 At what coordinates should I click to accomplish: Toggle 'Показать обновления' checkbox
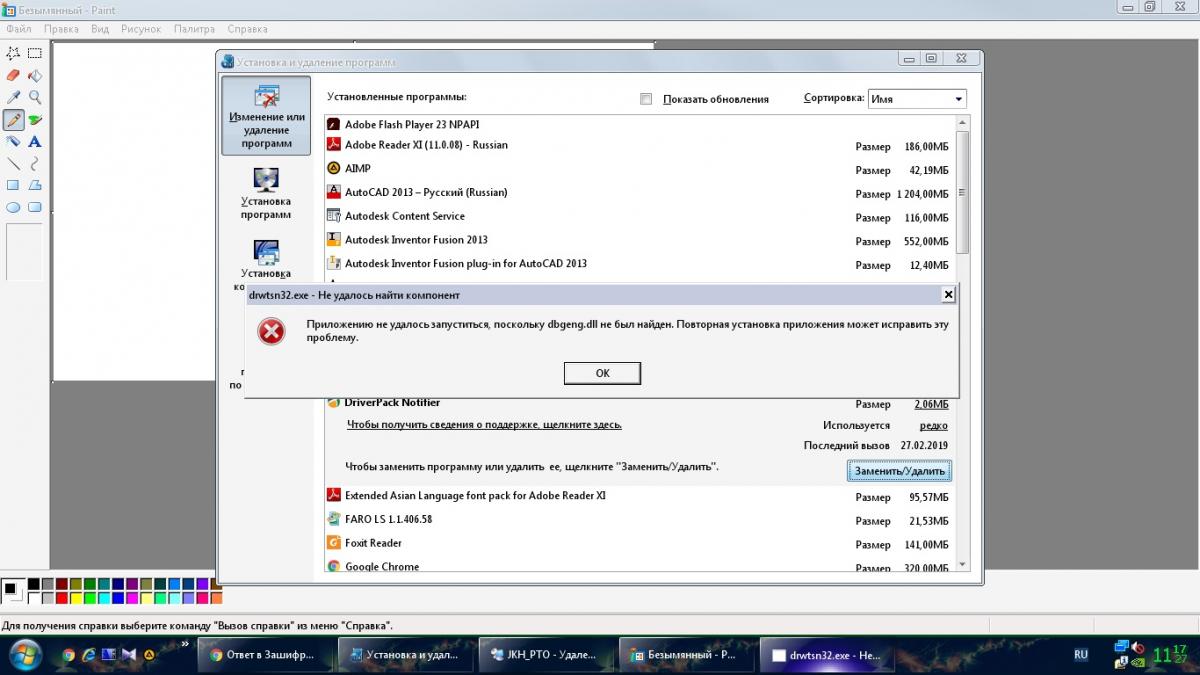646,99
